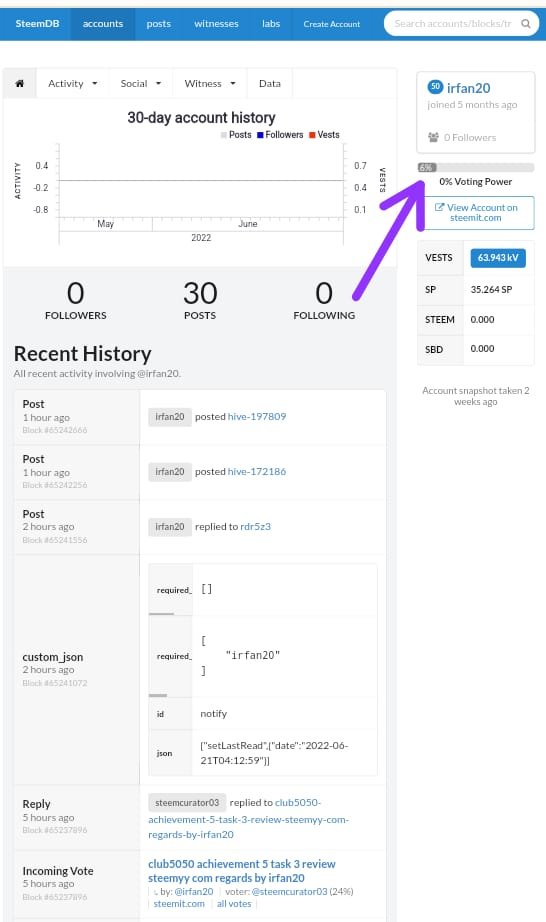Click Block #65242666 text

click(55, 430)
